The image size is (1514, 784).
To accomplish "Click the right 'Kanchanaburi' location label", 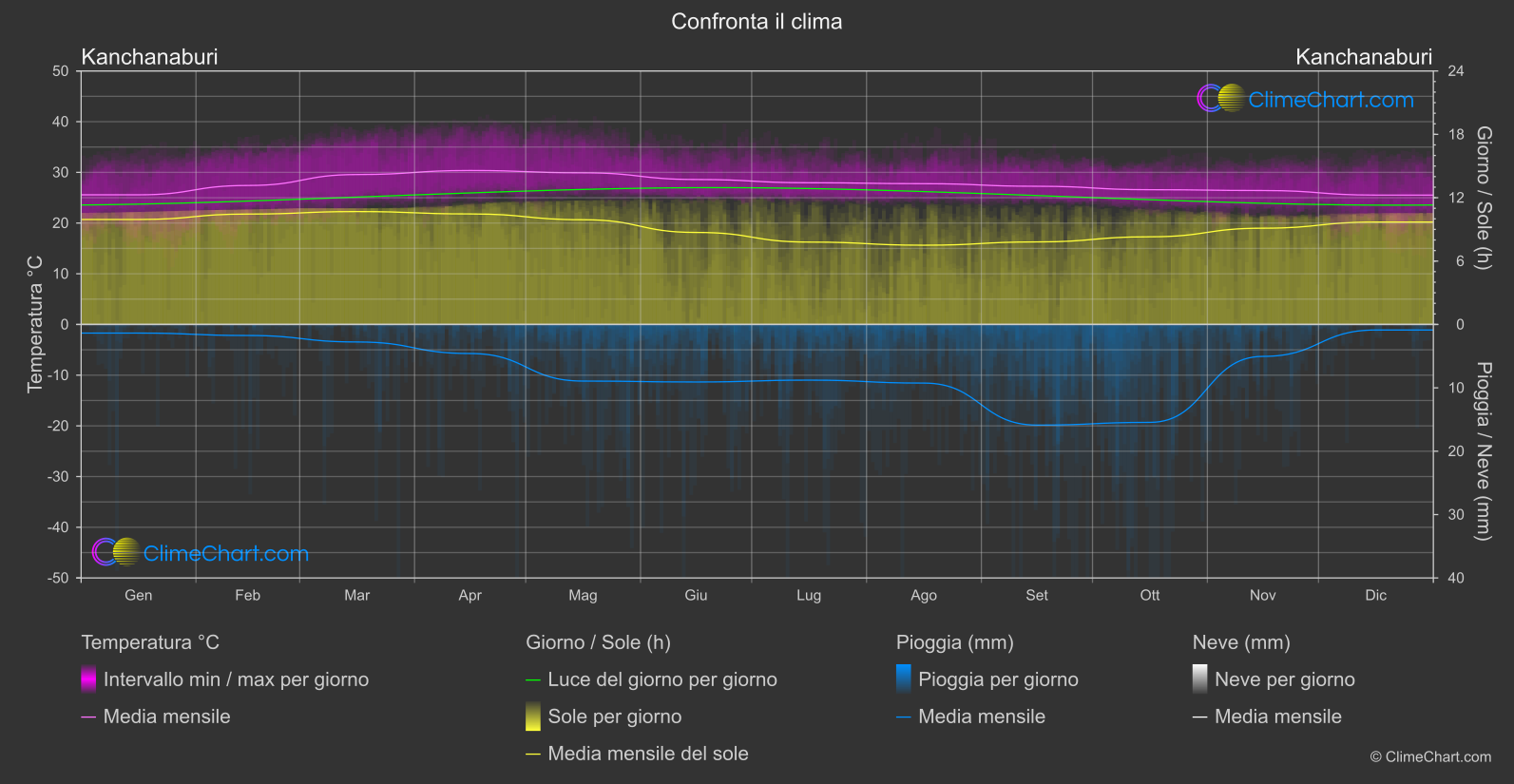I will click(x=1364, y=57).
